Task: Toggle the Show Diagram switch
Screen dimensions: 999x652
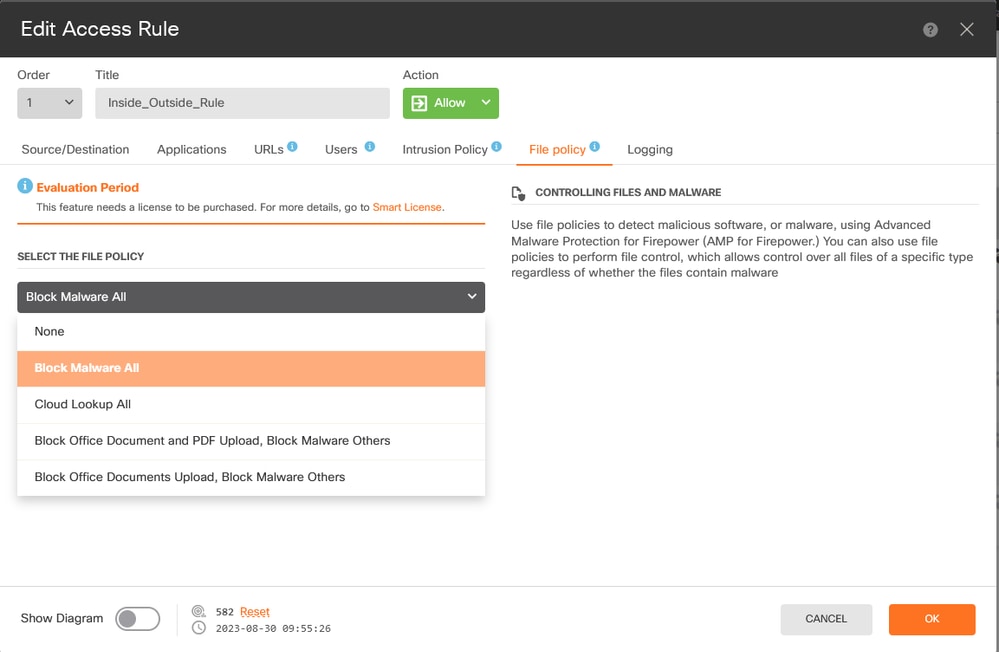Action: coord(138,618)
